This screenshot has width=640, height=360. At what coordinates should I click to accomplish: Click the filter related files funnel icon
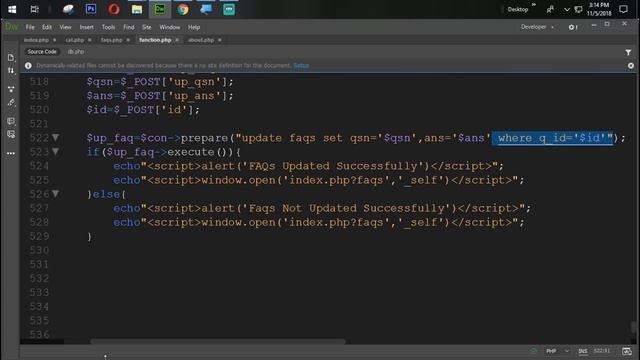pos(628,52)
